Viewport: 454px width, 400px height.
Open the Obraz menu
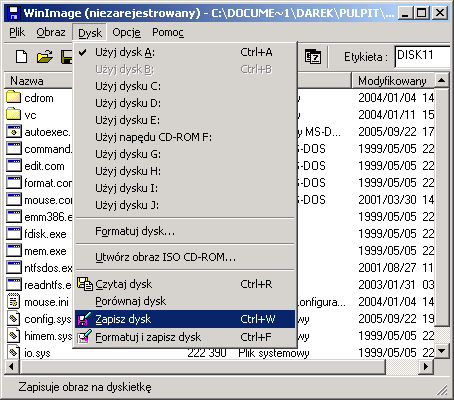coord(51,32)
